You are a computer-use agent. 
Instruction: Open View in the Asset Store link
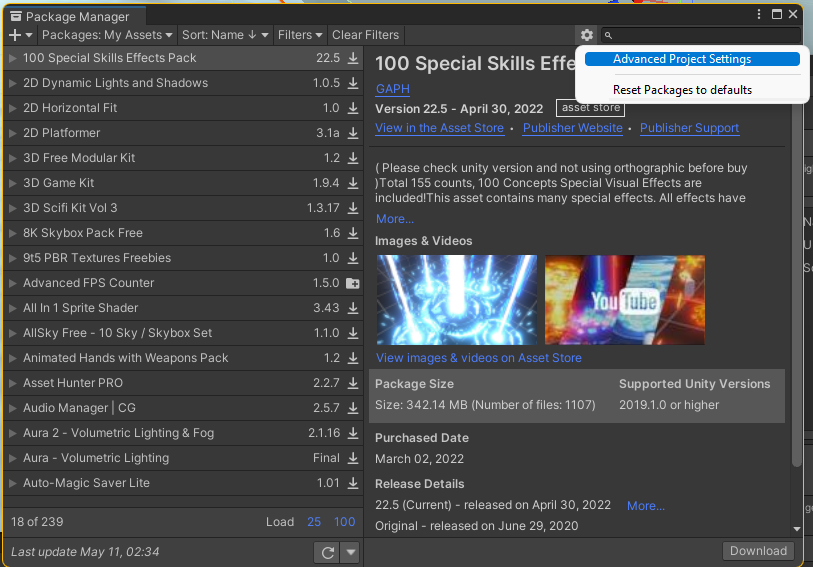tap(440, 128)
